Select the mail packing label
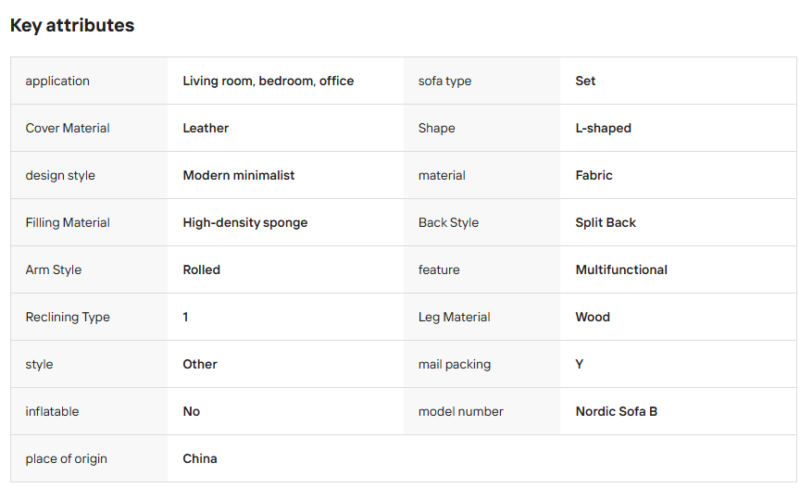 pyautogui.click(x=455, y=364)
